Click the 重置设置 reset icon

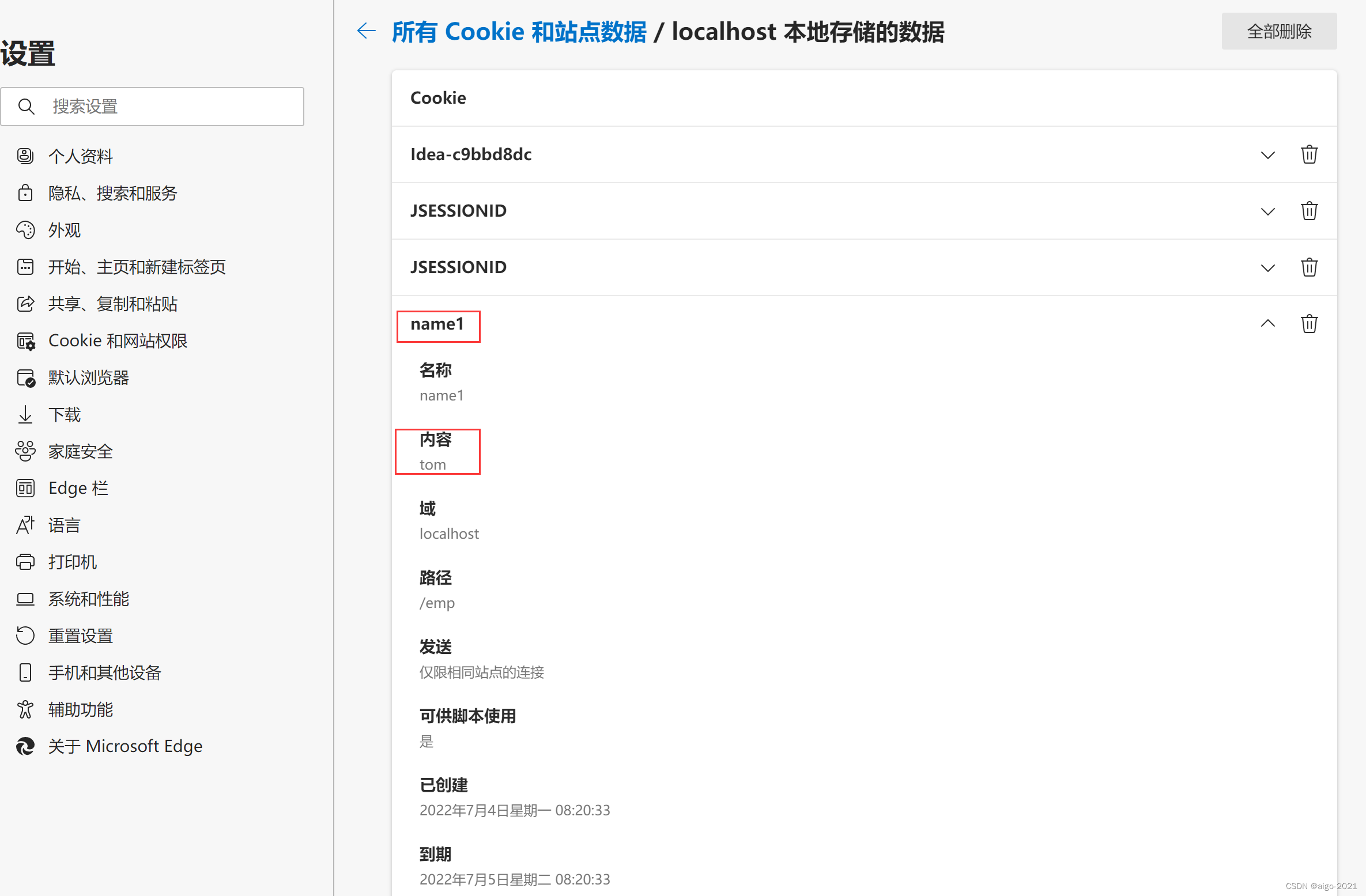point(25,636)
